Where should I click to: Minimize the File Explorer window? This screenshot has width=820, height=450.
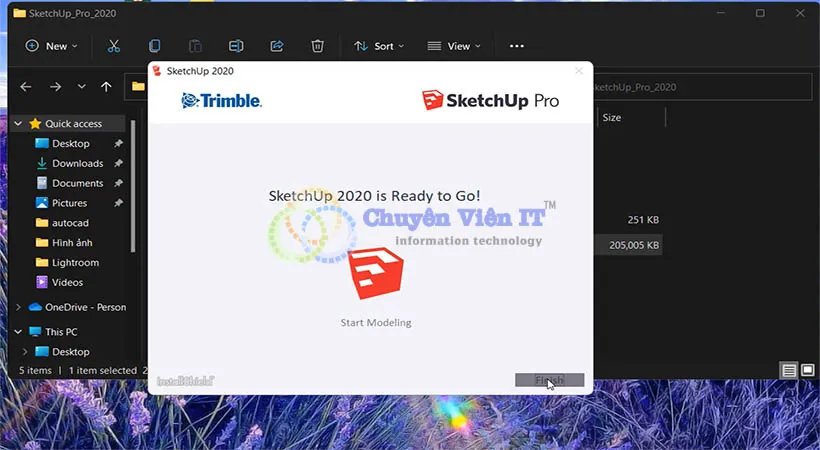coord(721,13)
